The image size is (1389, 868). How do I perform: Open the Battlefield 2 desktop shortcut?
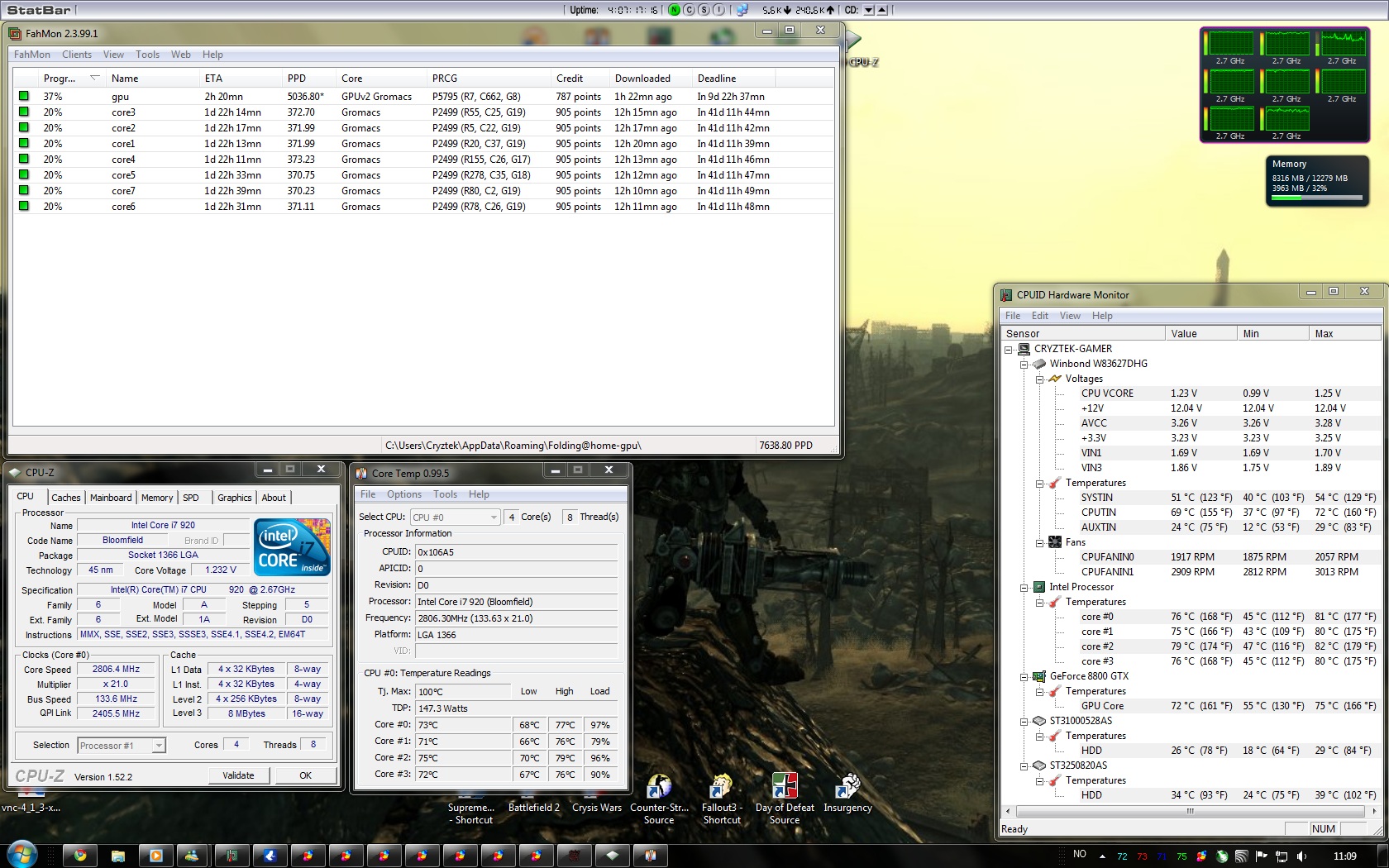(533, 807)
